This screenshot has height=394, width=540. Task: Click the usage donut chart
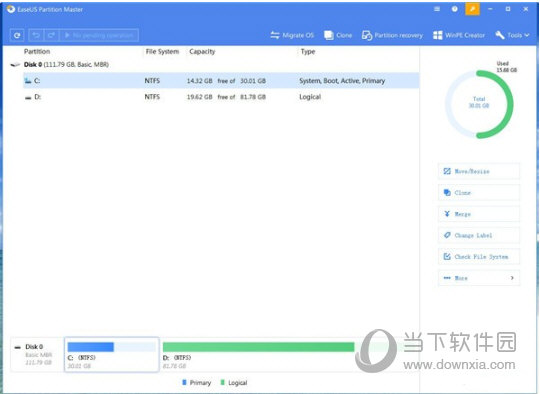[479, 104]
